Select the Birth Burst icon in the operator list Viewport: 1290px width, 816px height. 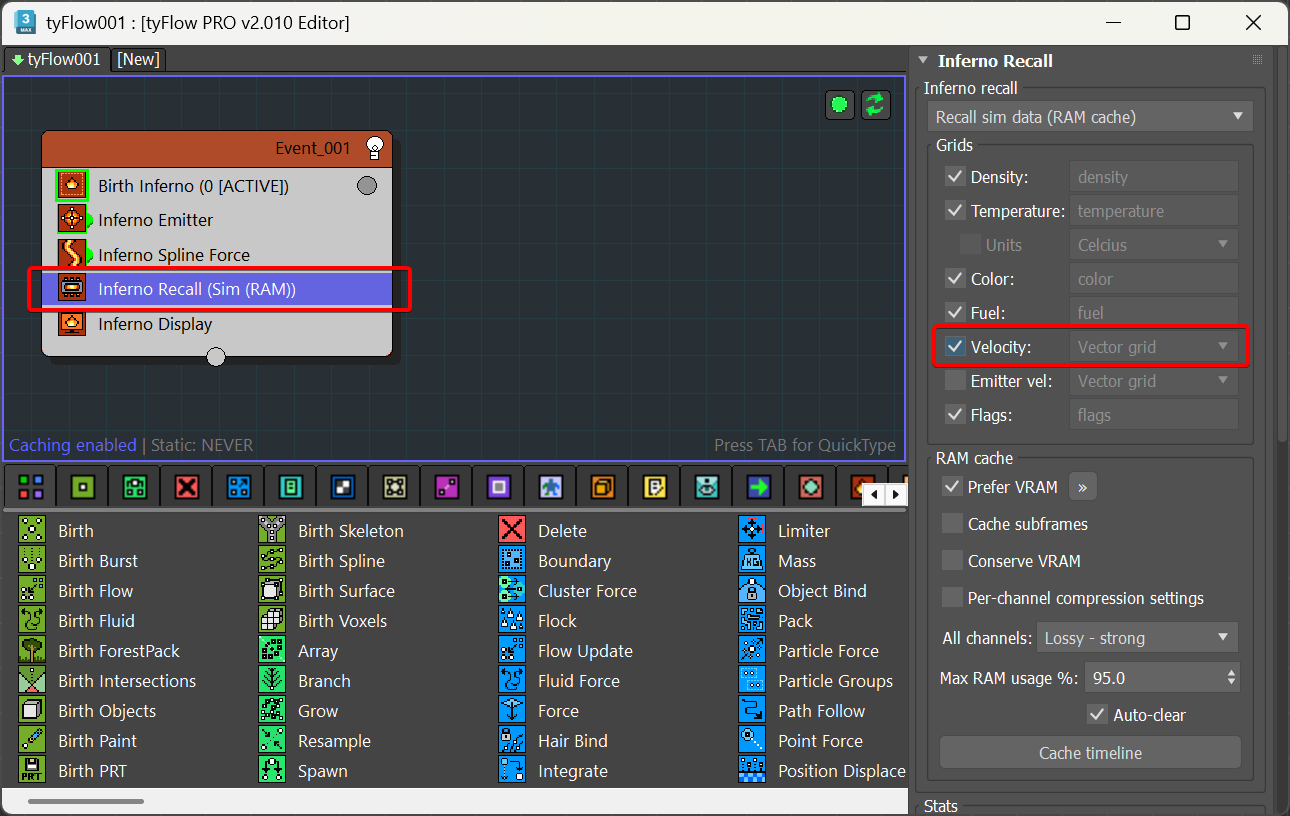(32, 561)
